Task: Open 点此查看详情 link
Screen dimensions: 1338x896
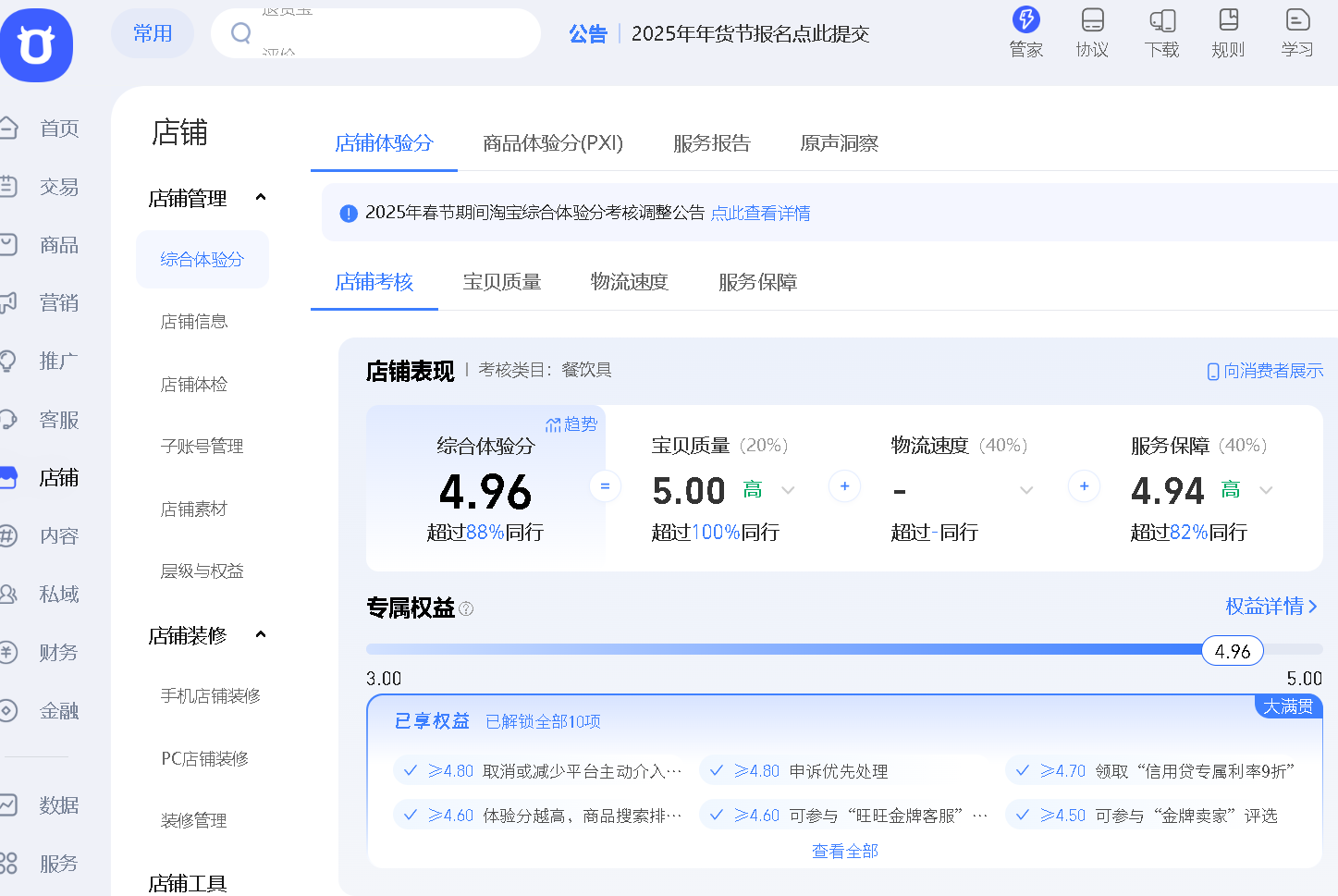Action: click(x=760, y=214)
